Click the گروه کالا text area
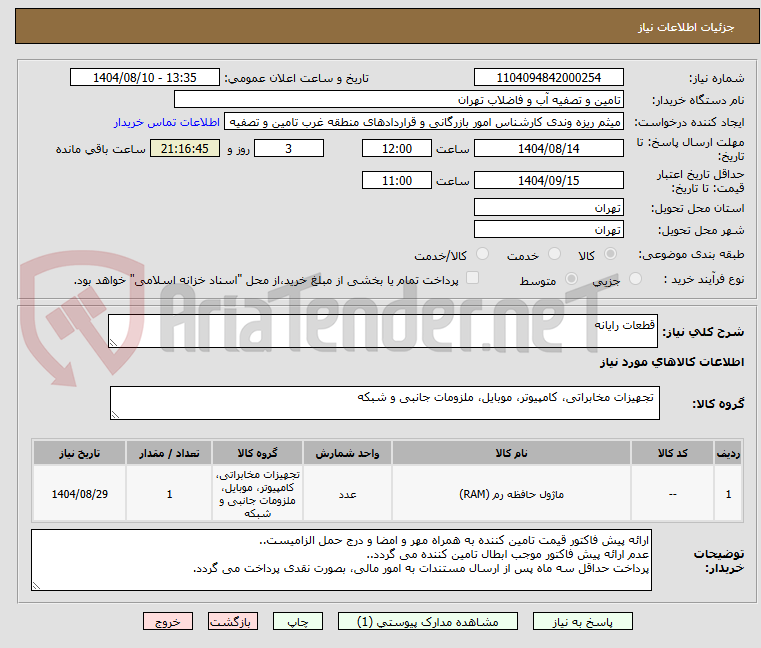The image size is (761, 648). click(x=384, y=403)
